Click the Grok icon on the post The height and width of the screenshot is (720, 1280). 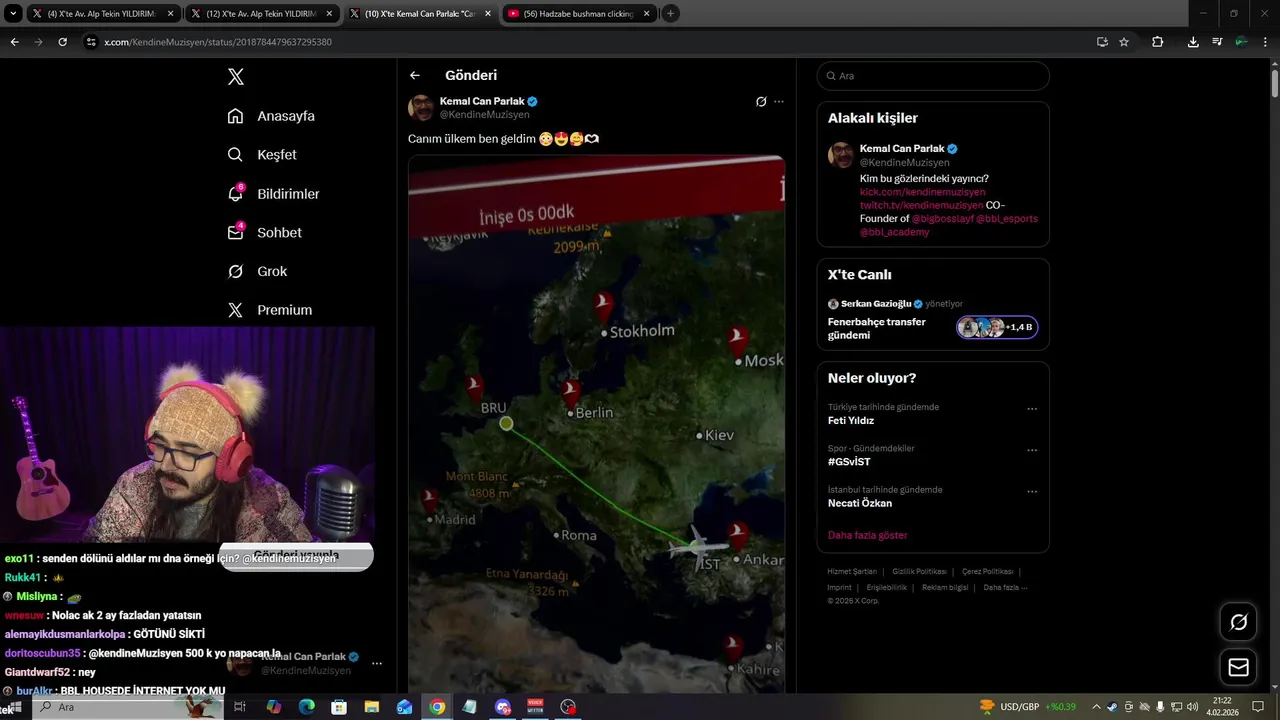coord(761,101)
